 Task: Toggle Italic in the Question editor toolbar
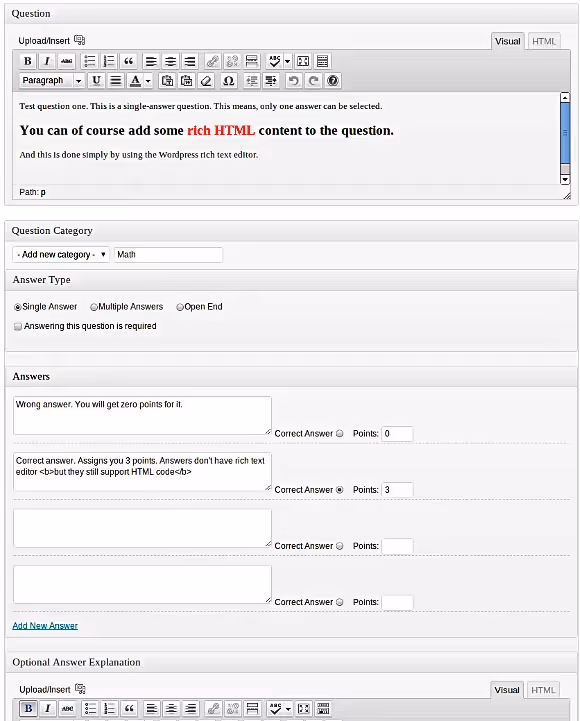click(47, 61)
